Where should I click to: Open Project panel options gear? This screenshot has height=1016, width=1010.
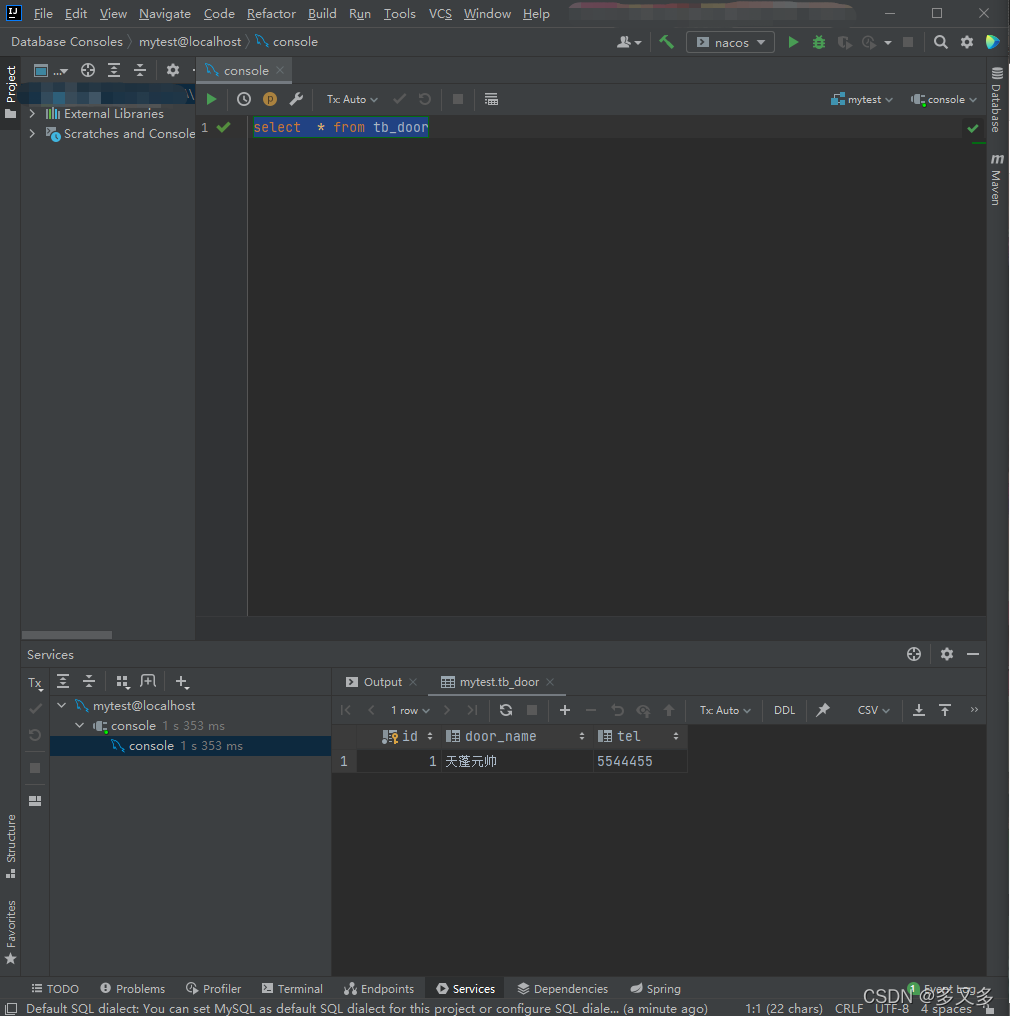click(x=173, y=70)
